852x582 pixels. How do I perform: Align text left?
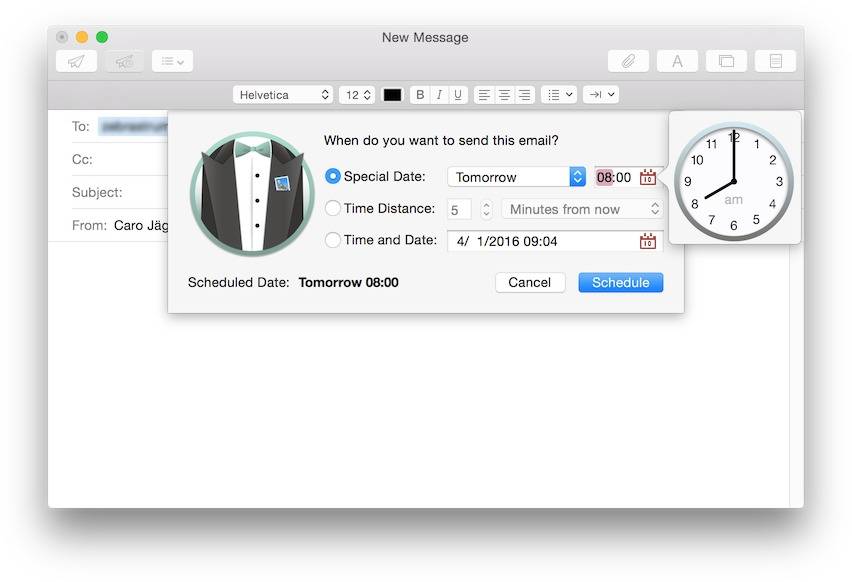coord(484,95)
